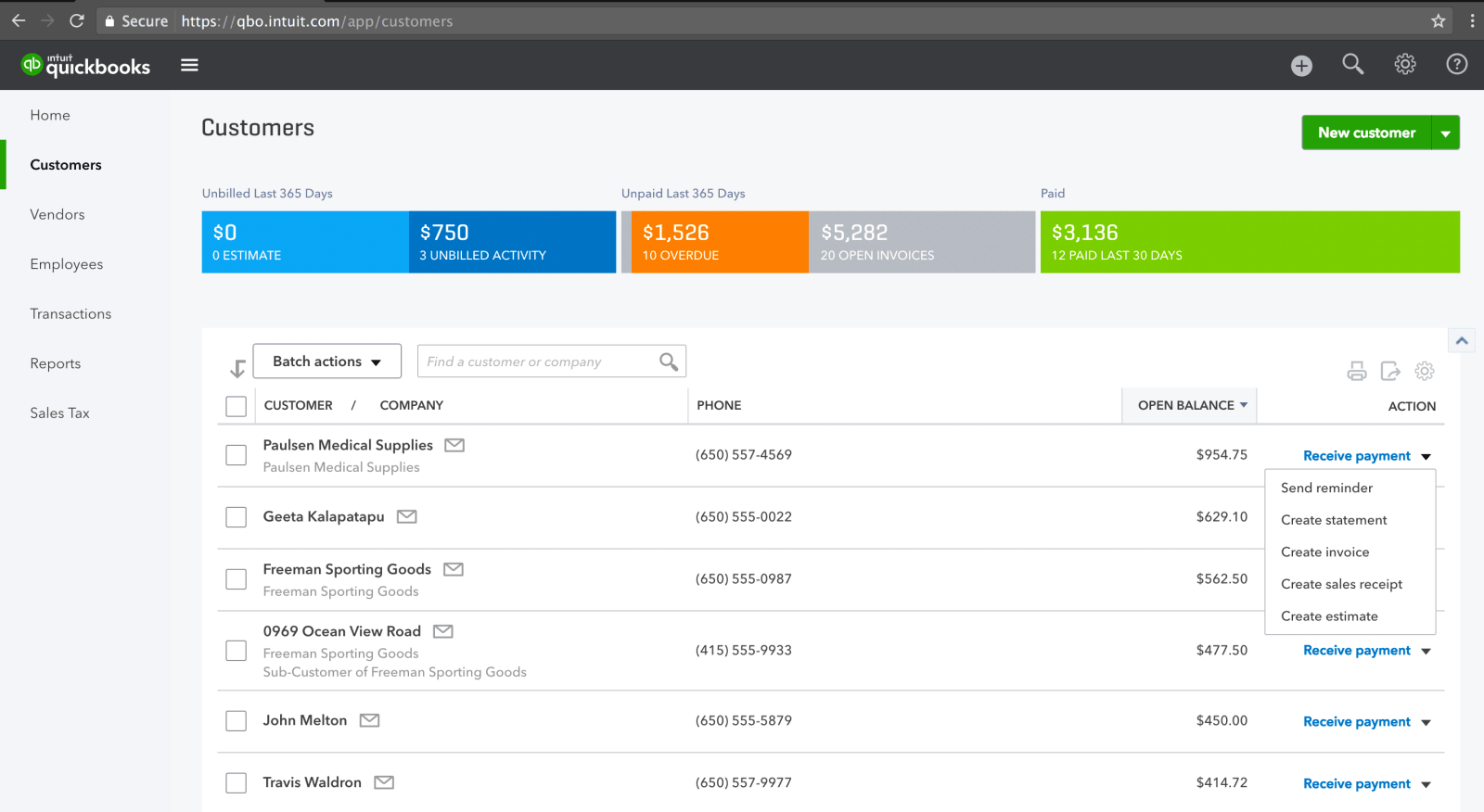Open Employees in sidebar
1484x812 pixels.
point(67,264)
